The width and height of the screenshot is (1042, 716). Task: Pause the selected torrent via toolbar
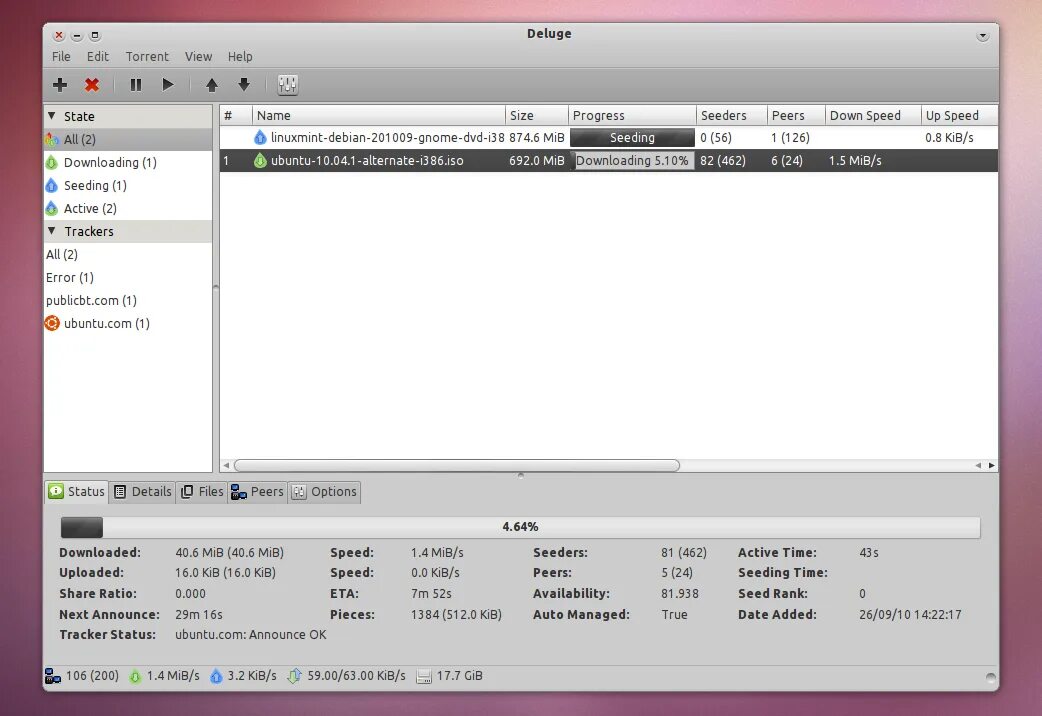(x=136, y=84)
